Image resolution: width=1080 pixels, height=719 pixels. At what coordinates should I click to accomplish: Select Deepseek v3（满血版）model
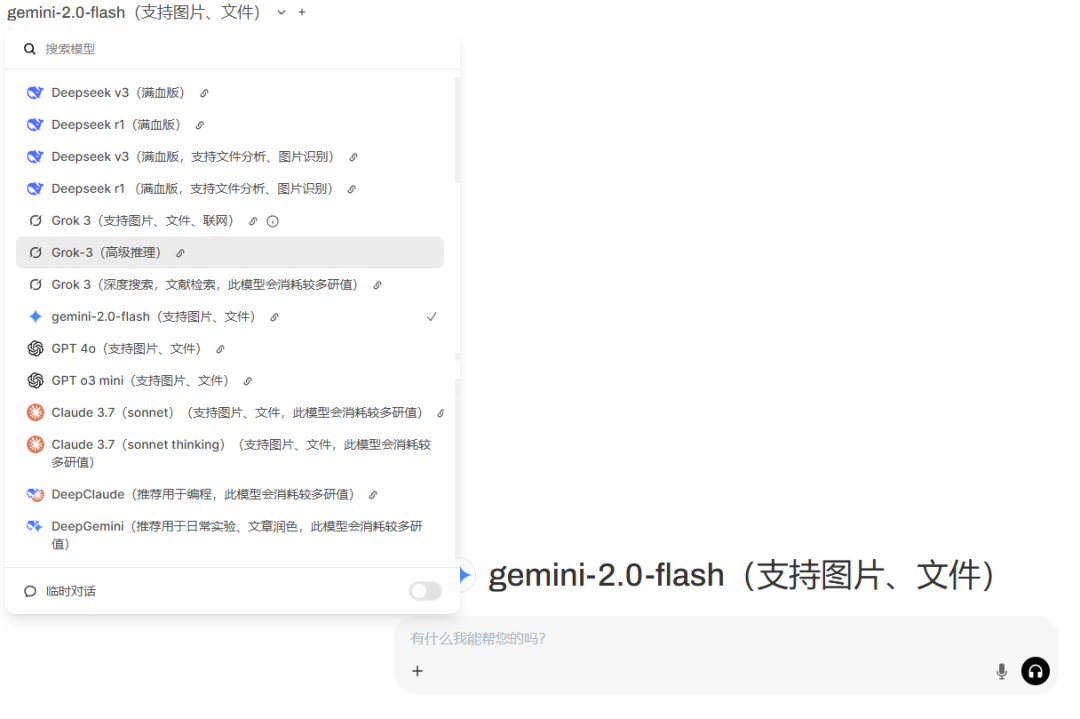point(229,93)
